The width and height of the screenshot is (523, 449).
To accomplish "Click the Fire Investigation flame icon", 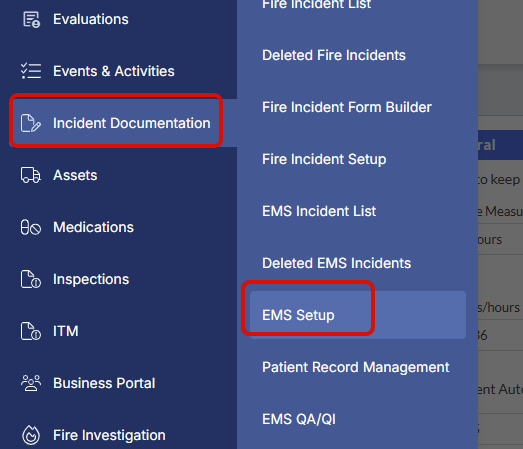I will pyautogui.click(x=31, y=435).
